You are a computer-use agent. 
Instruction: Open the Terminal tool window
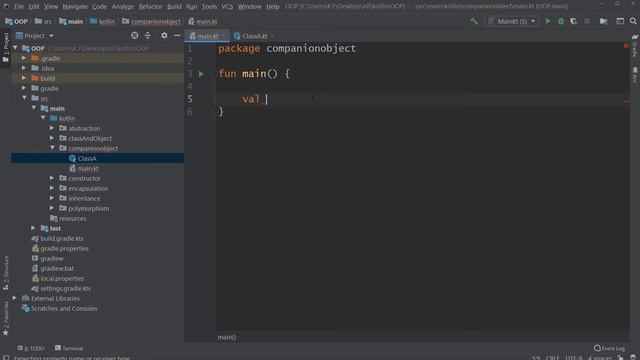[x=69, y=348]
